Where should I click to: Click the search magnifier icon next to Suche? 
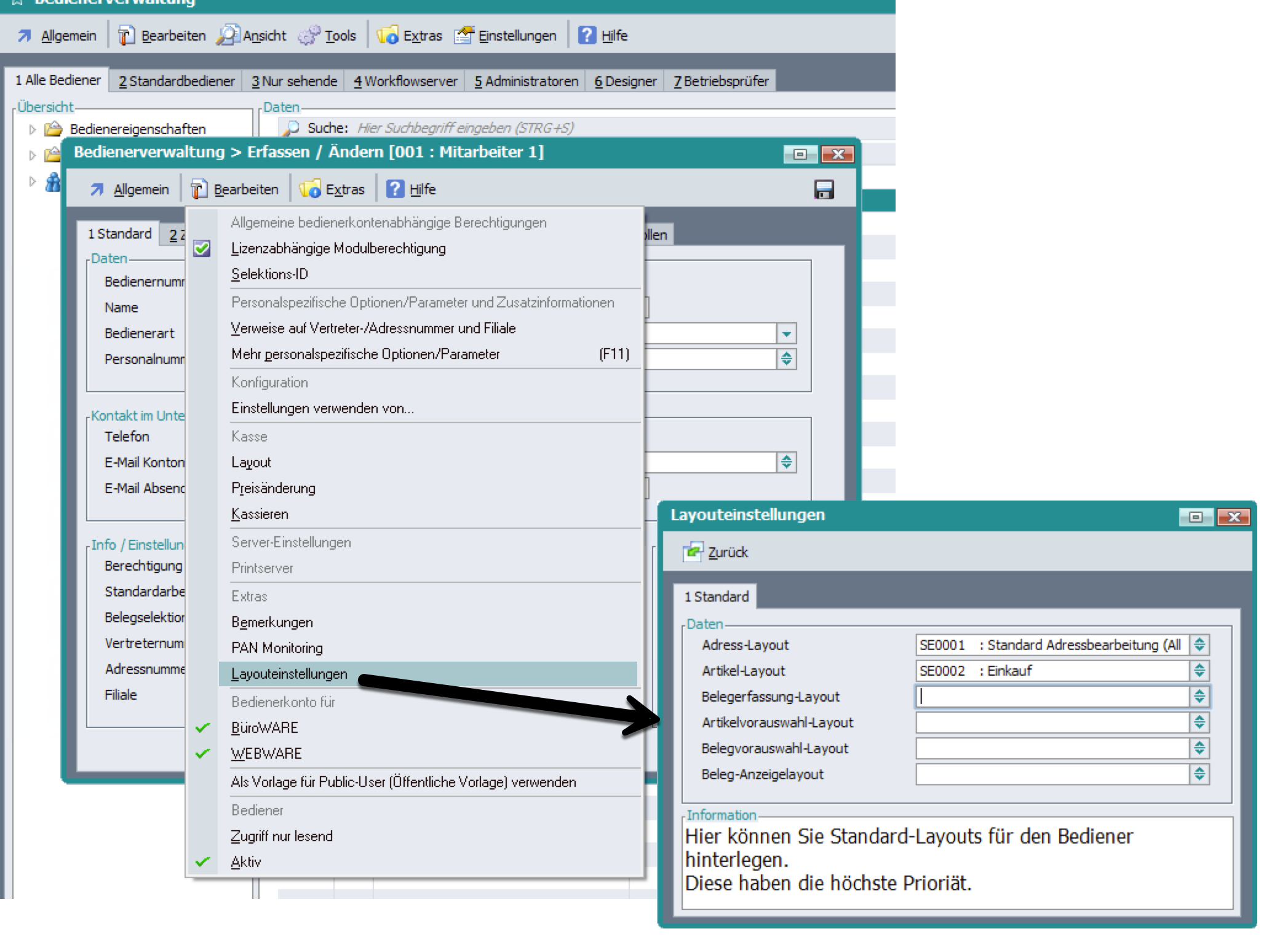point(290,128)
